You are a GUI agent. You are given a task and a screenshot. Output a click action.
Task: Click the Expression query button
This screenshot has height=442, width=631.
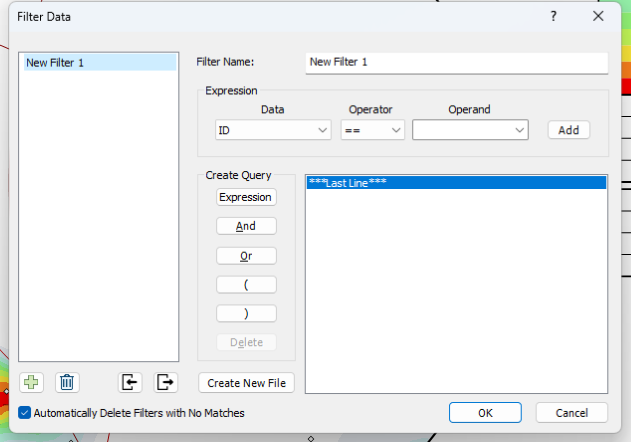pos(246,197)
